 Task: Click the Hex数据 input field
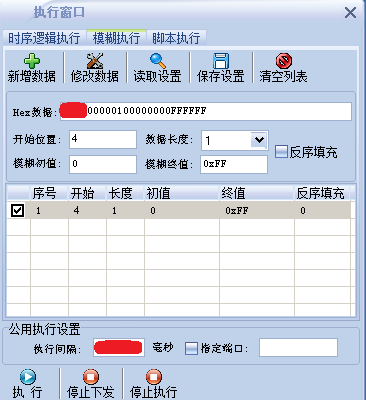point(206,111)
